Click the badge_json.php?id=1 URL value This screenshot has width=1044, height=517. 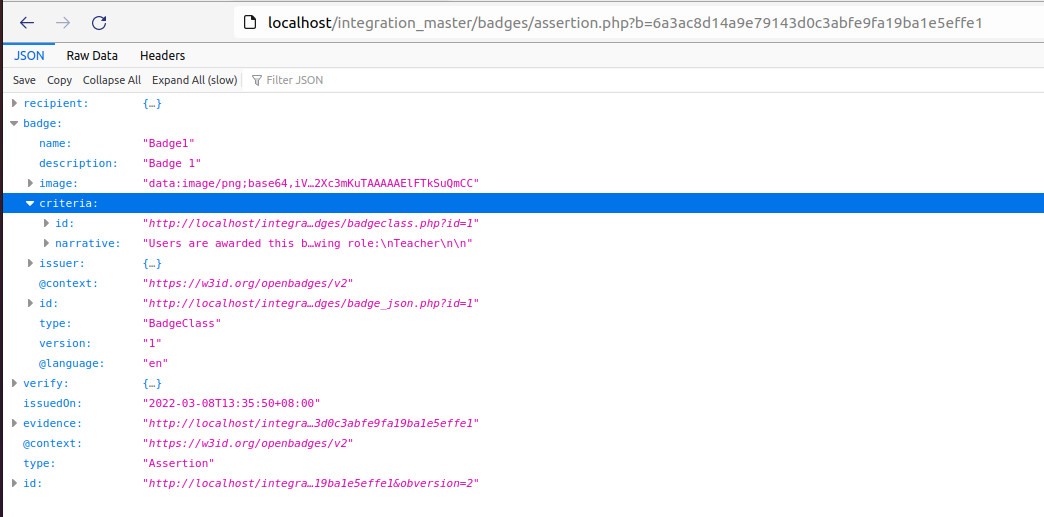311,303
